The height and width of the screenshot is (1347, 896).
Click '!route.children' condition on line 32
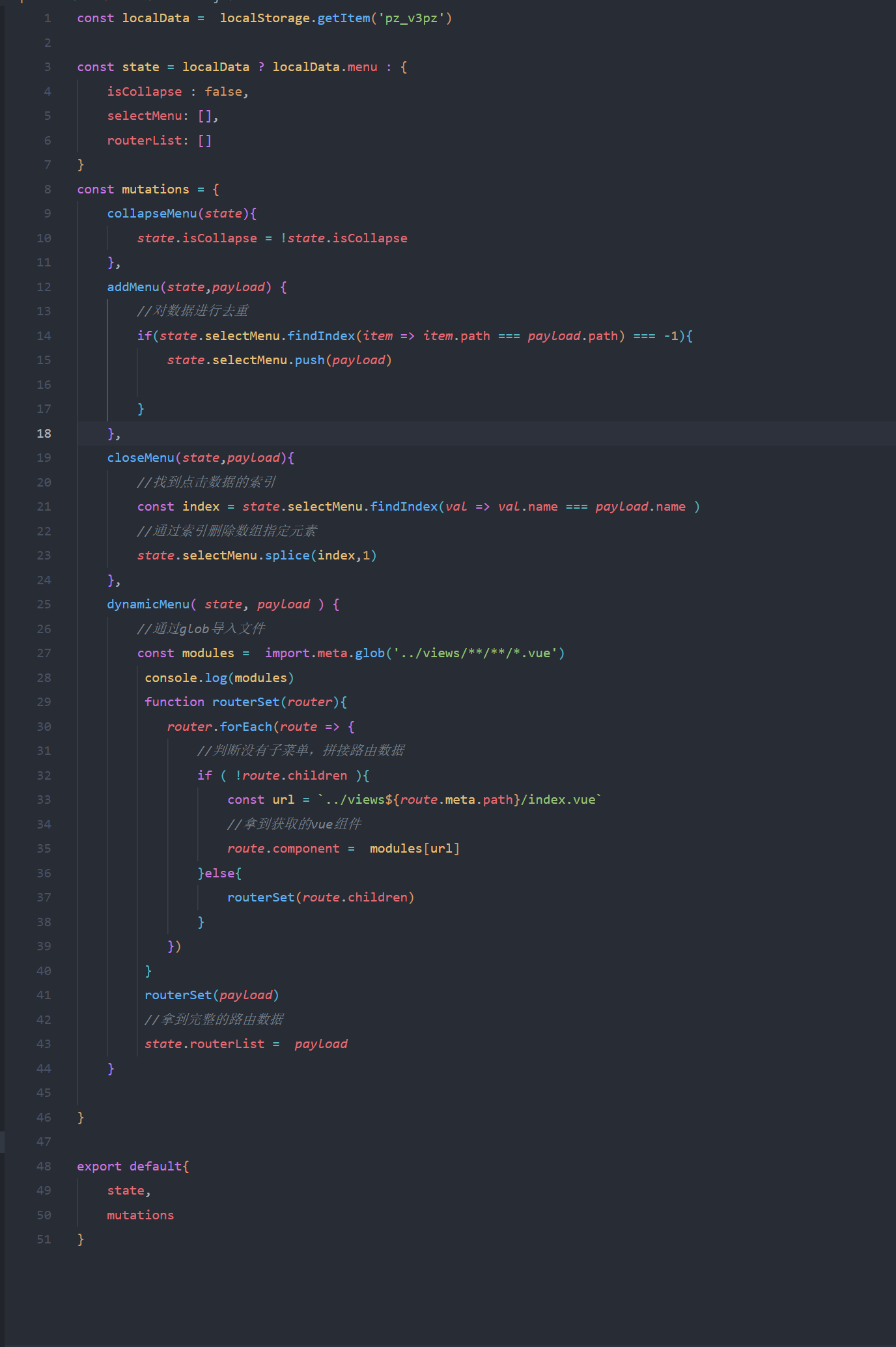pyautogui.click(x=291, y=776)
